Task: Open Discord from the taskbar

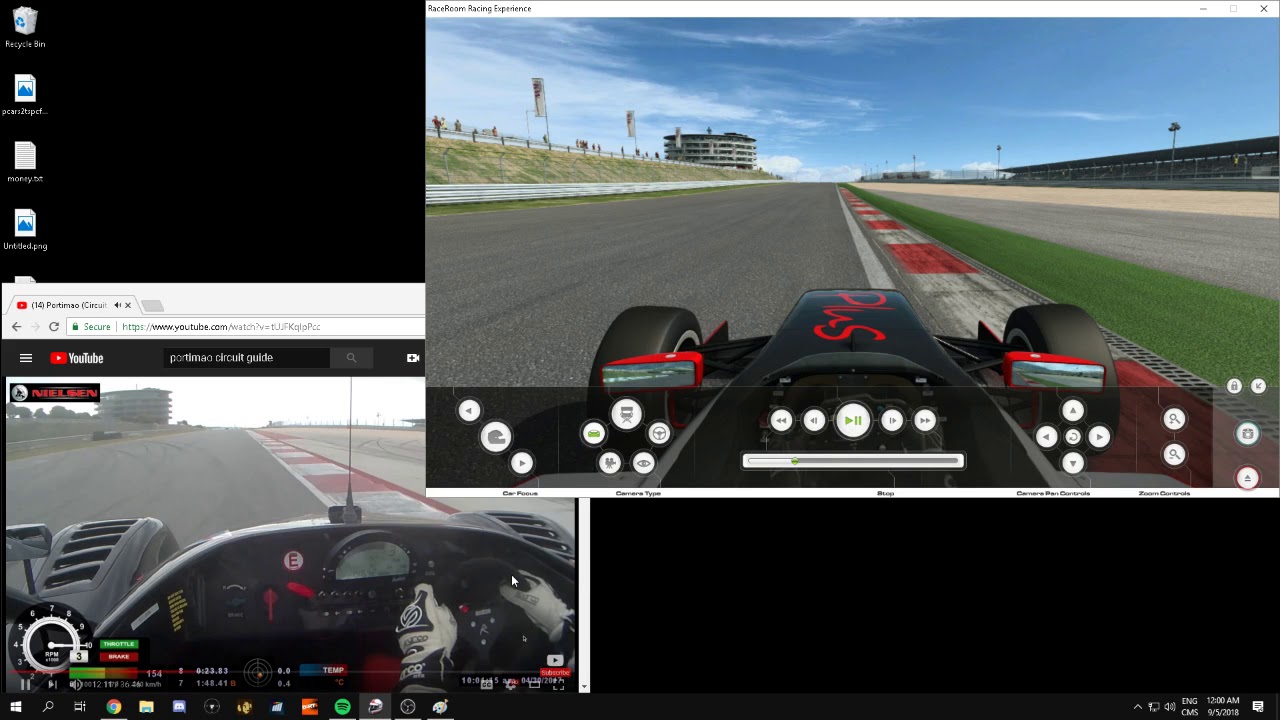Action: (179, 707)
